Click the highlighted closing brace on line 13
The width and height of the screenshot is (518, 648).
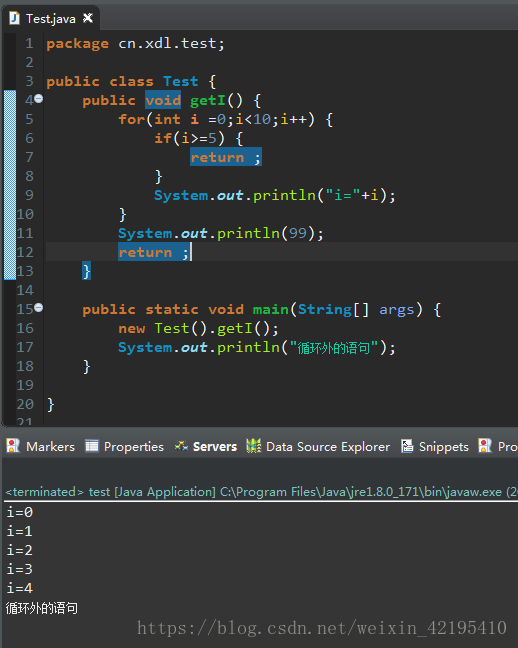(x=86, y=271)
